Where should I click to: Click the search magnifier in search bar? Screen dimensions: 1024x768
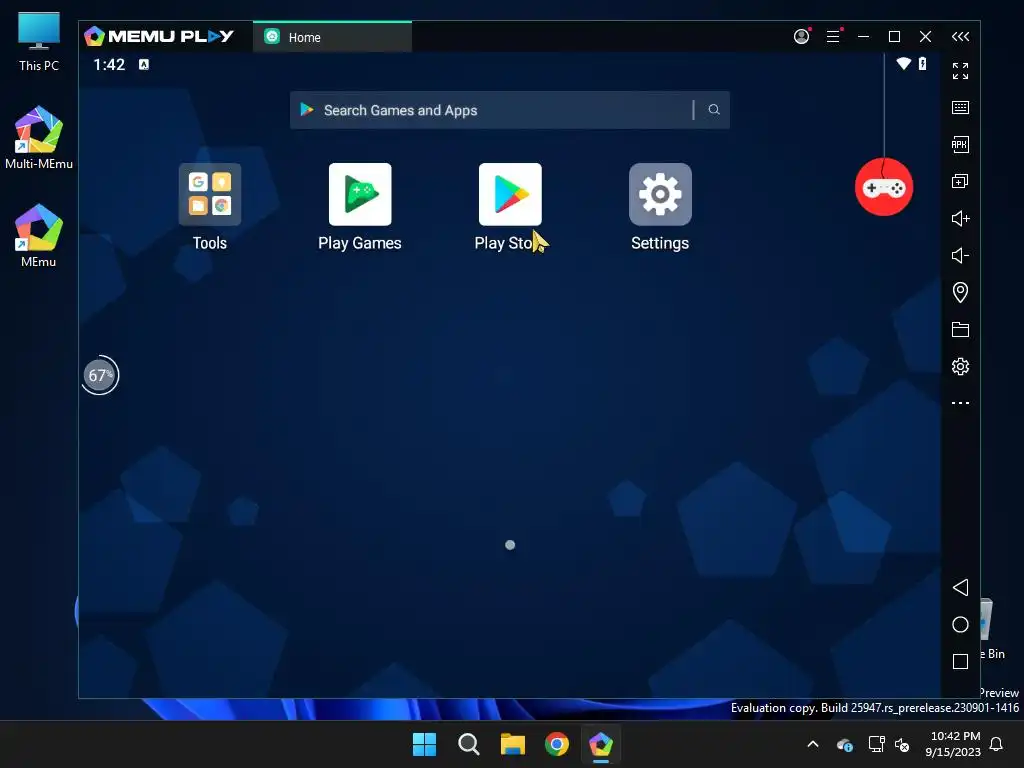click(x=714, y=110)
